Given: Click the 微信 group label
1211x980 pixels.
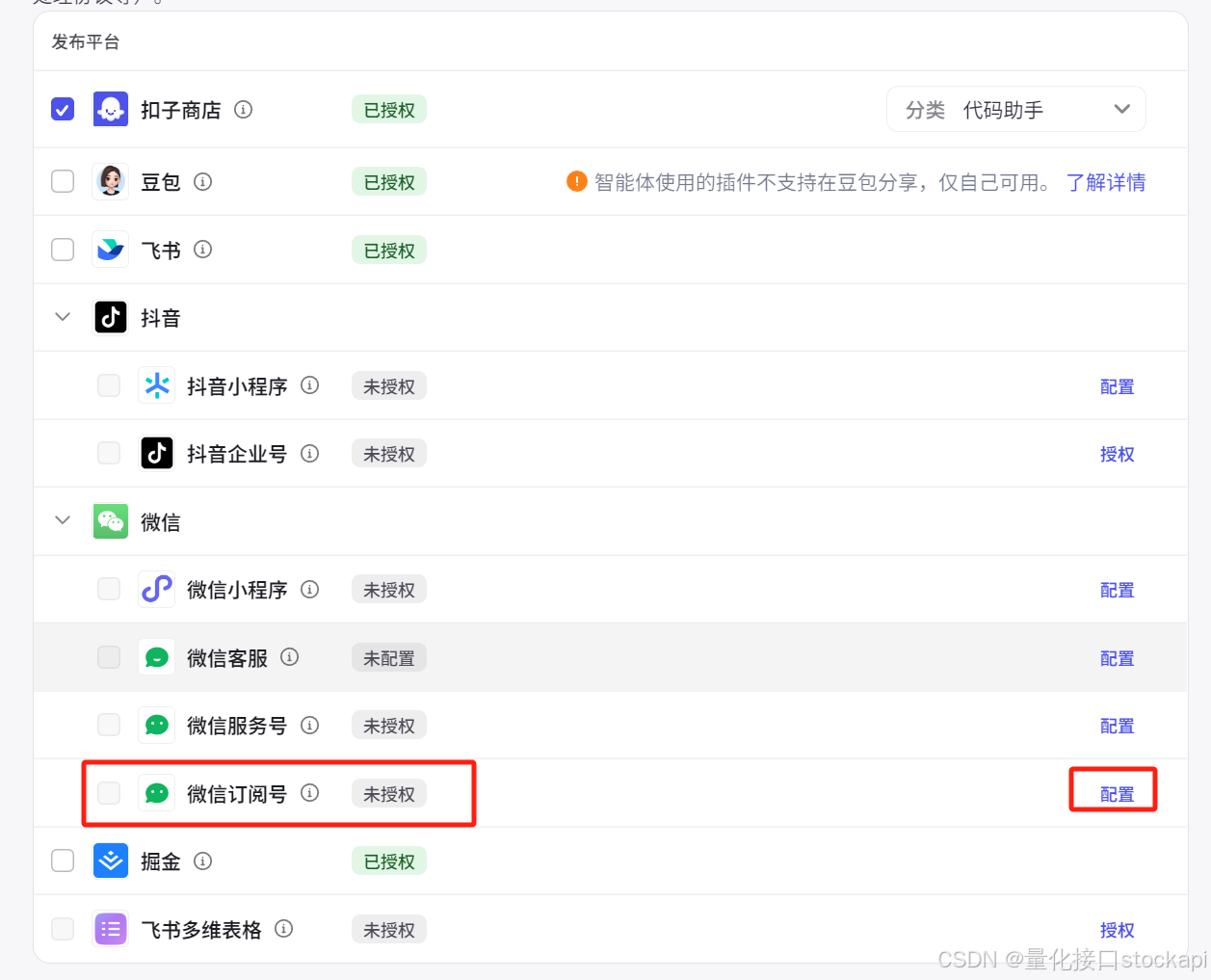Looking at the screenshot, I should pos(161,522).
